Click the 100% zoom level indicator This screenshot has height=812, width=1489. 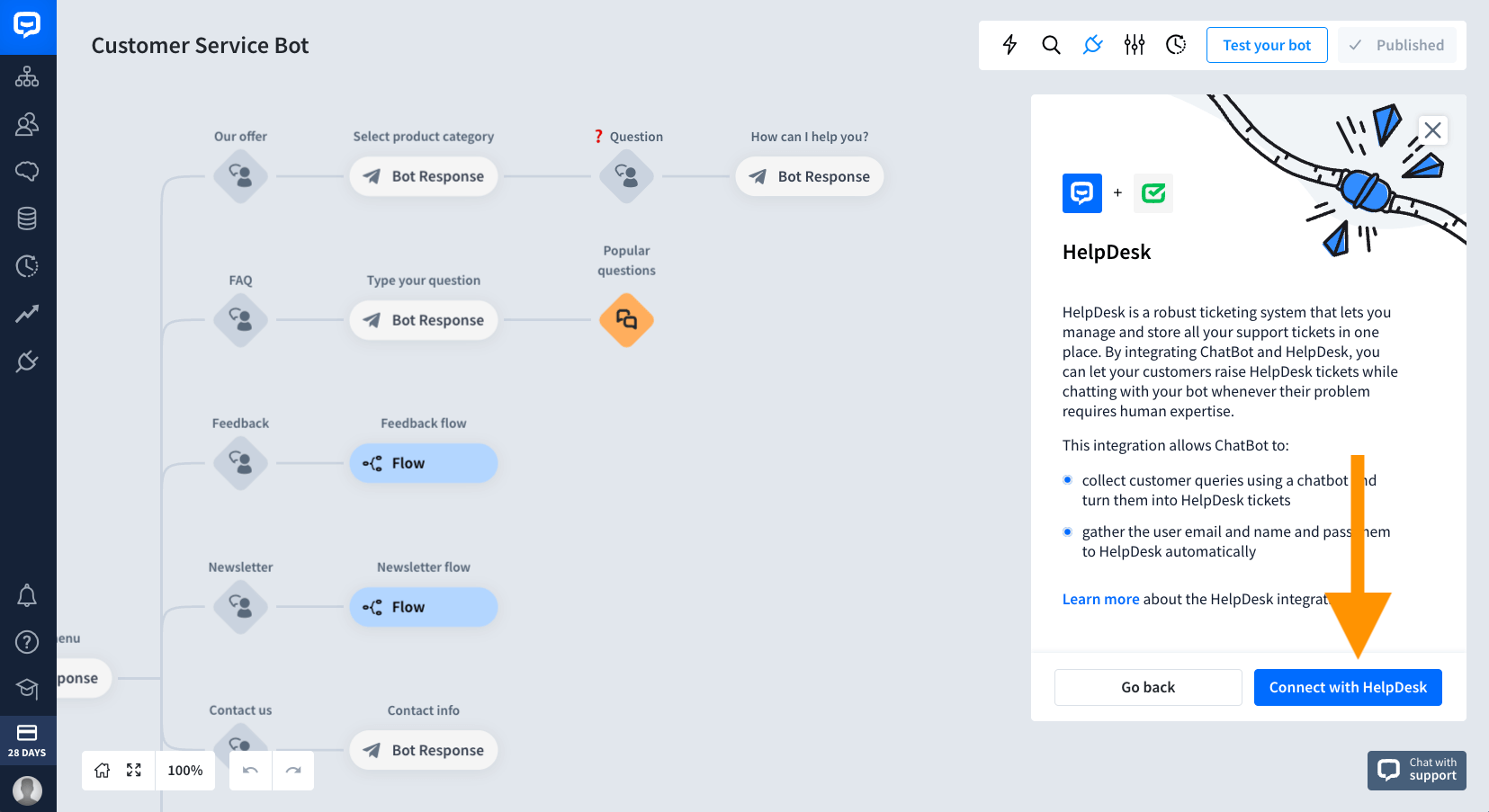click(x=185, y=771)
